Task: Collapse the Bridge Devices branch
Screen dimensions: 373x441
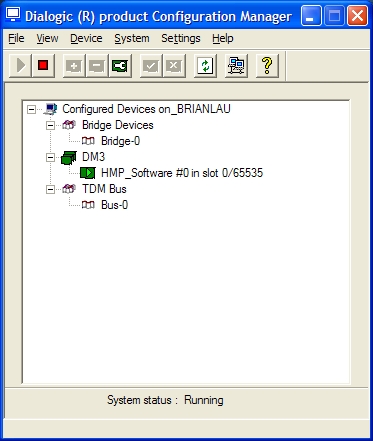Action: 50,125
